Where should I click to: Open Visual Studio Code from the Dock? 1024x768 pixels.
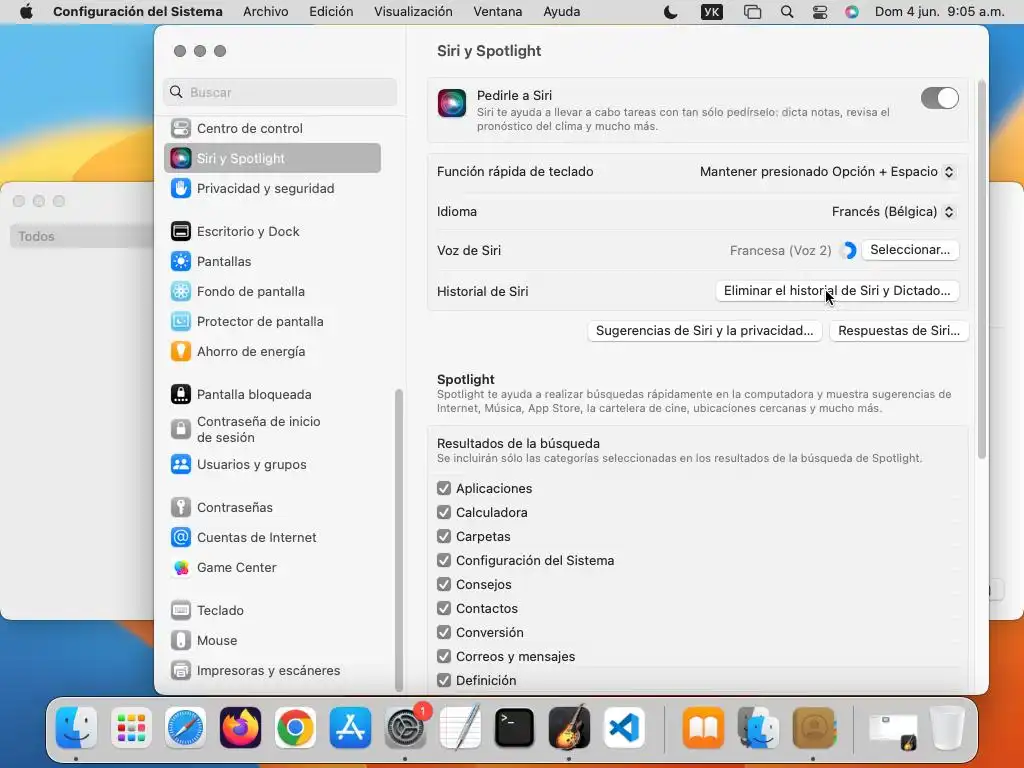pyautogui.click(x=624, y=728)
